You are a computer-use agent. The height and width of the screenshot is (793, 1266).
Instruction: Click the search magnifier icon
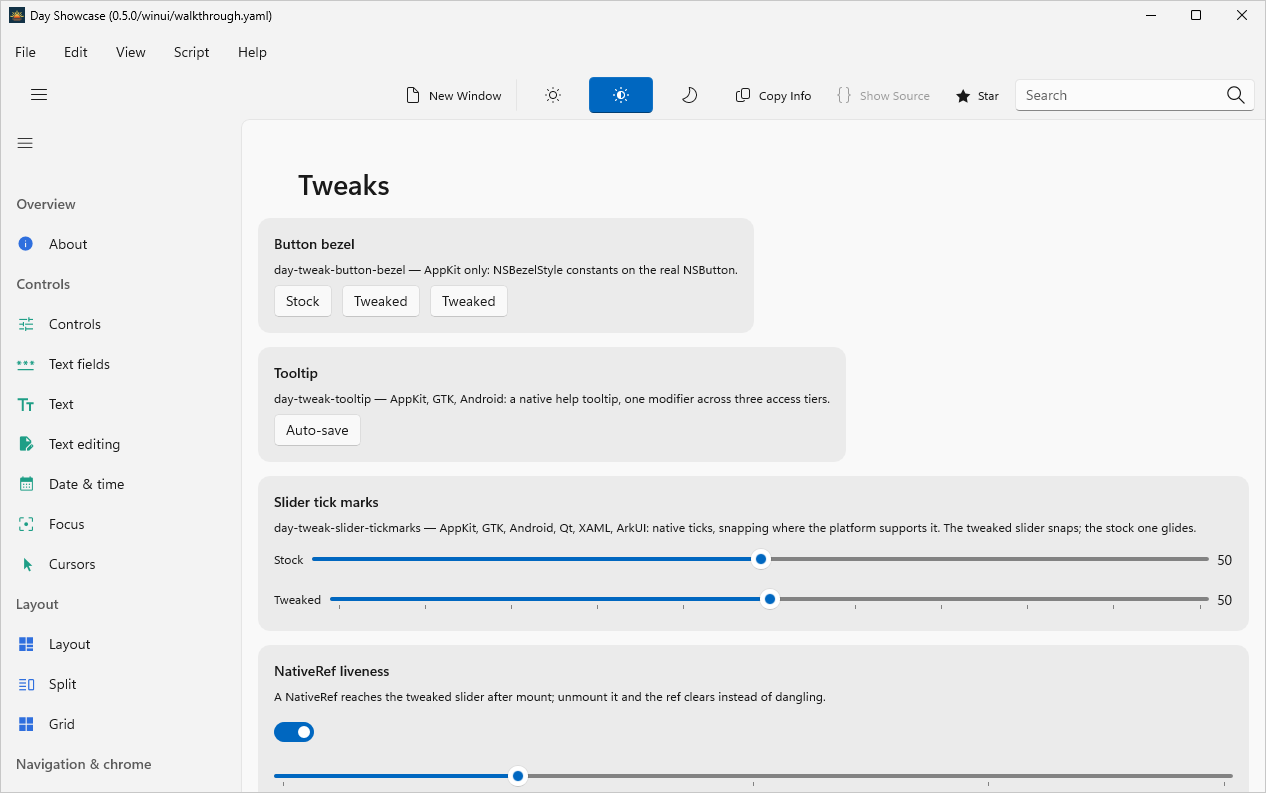[1236, 95]
